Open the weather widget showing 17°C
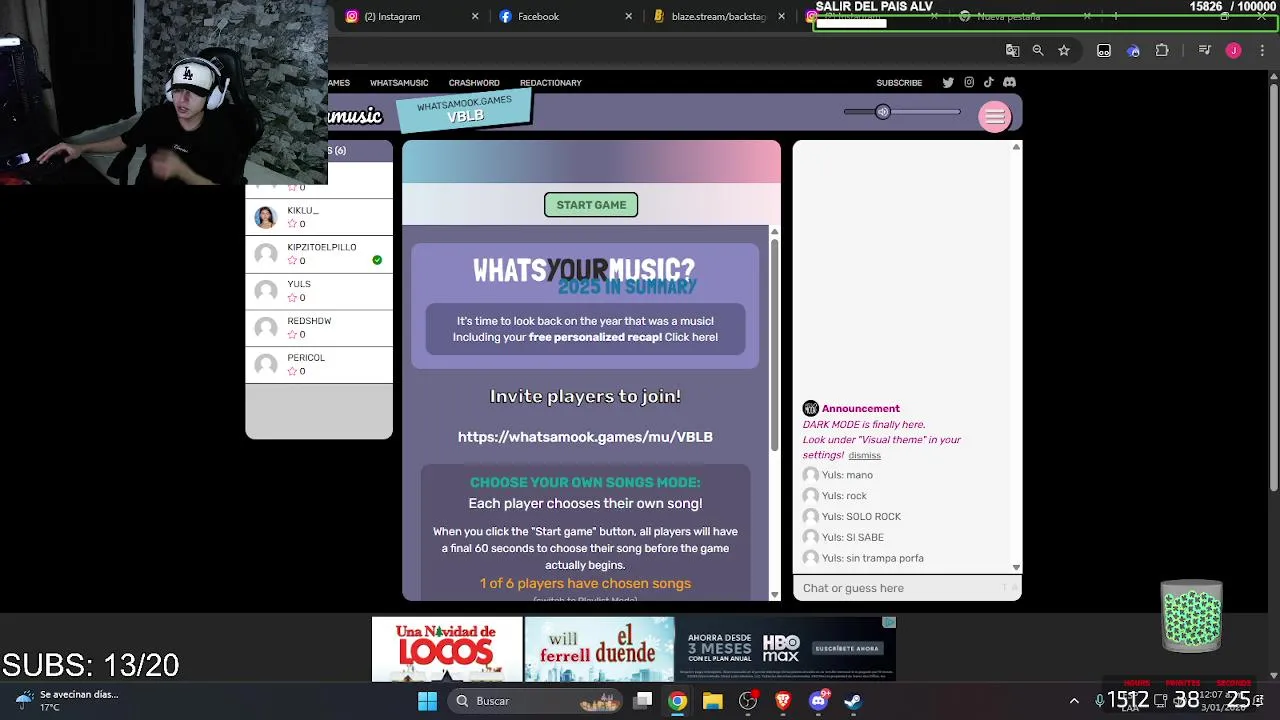Image resolution: width=1280 pixels, height=720 pixels. click(68, 700)
